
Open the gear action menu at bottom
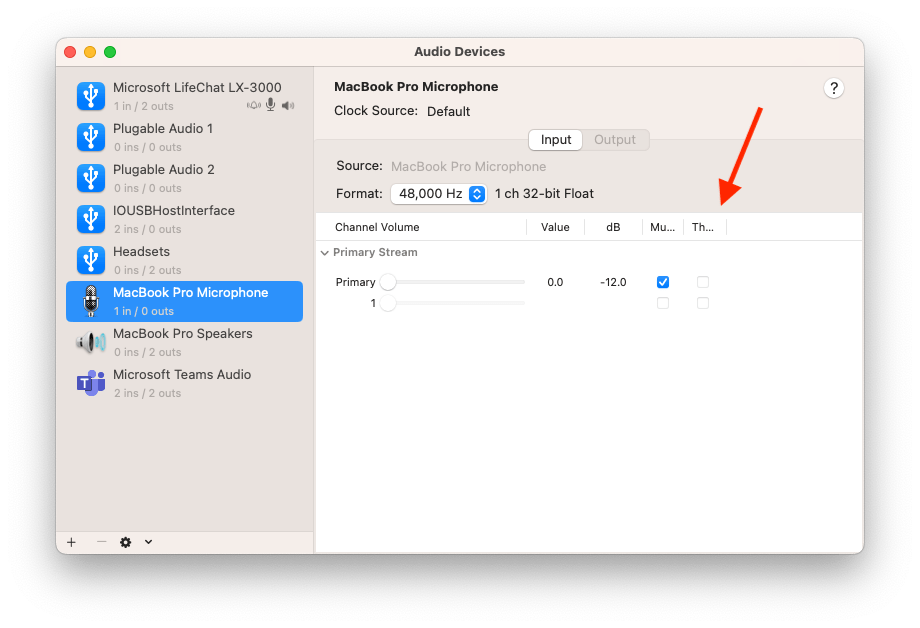pos(125,542)
